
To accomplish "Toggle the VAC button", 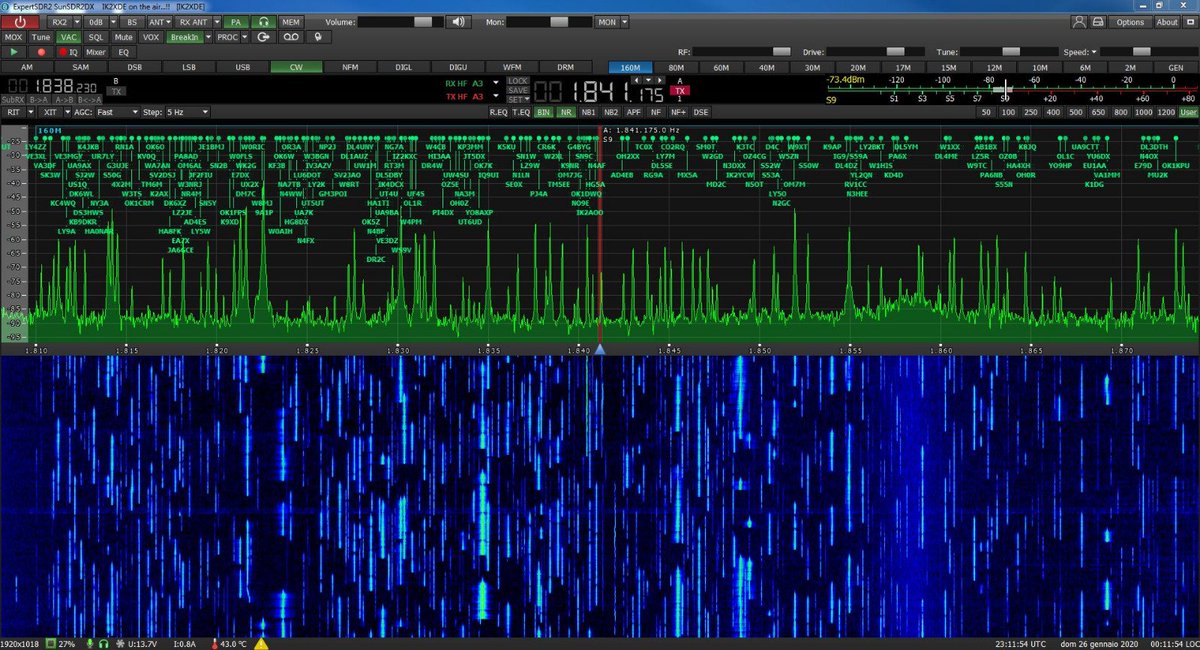I will [x=67, y=37].
